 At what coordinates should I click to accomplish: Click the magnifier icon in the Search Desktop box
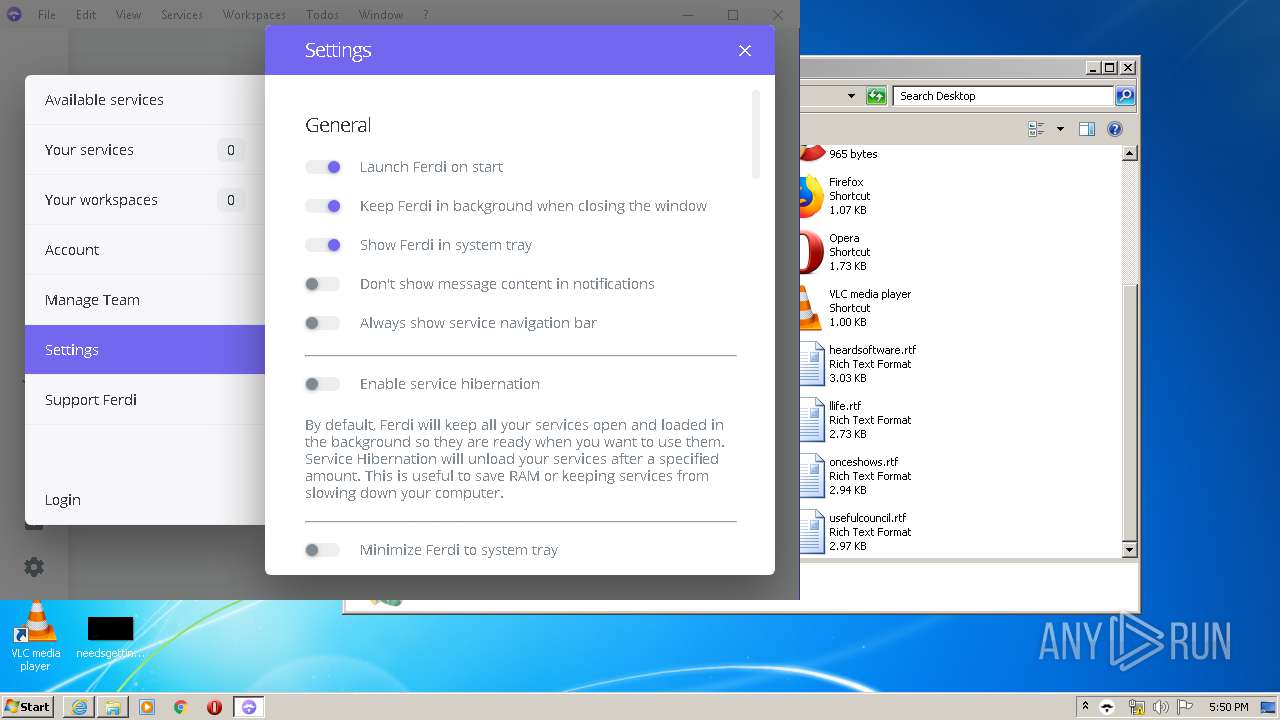(1125, 96)
